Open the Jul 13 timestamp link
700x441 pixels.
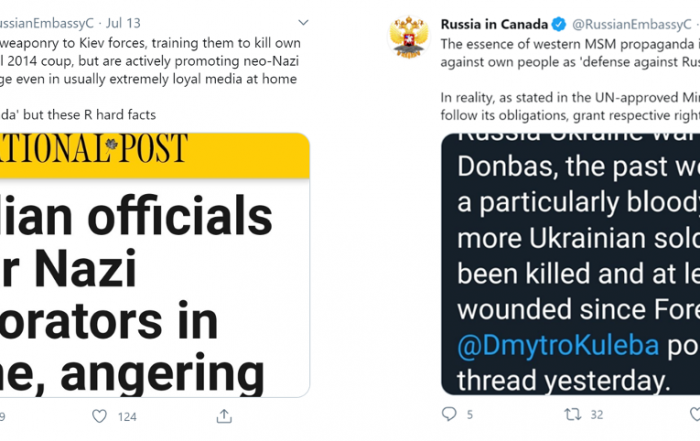123,23
